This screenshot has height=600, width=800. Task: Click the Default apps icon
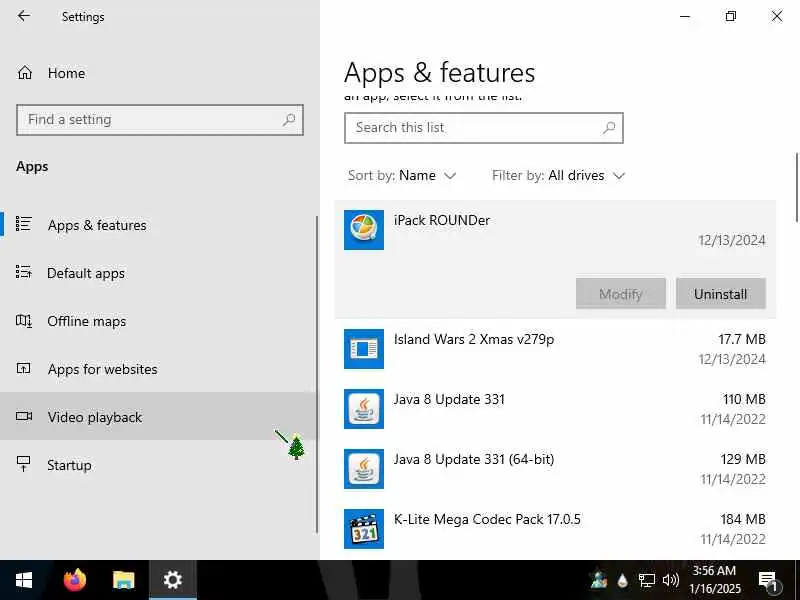[x=23, y=272]
